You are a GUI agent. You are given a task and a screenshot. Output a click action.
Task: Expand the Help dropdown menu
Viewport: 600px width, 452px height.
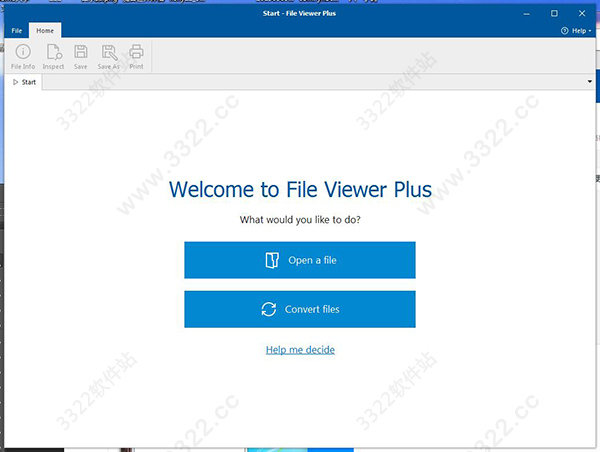576,31
